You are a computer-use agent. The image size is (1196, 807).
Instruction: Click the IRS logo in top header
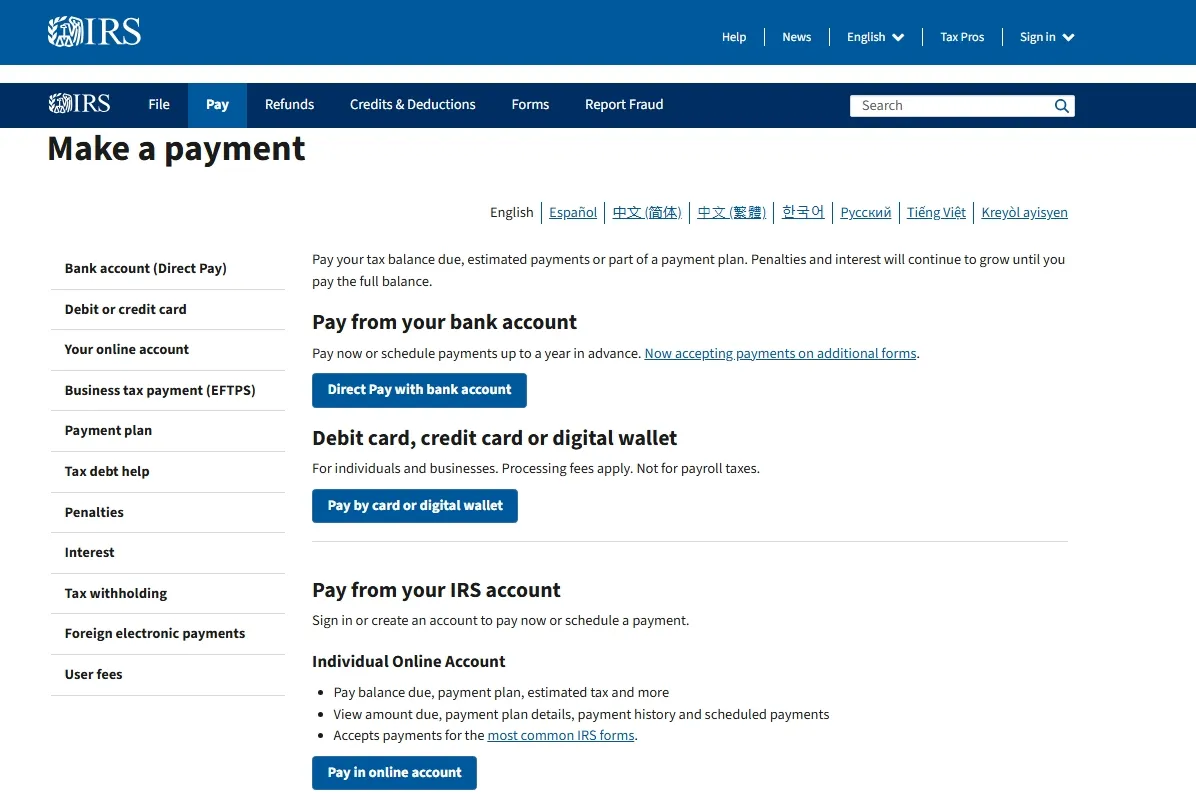point(95,32)
